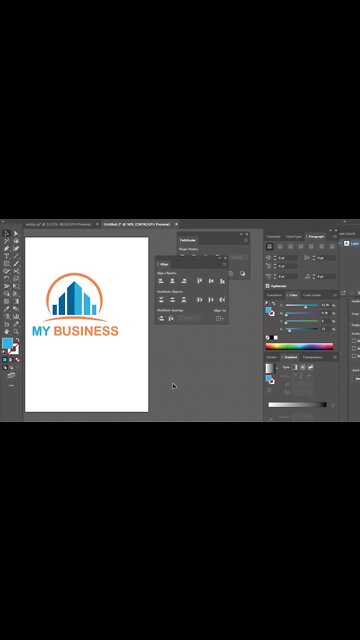
Task: Click the Cyan percentage value field
Action: click(325, 305)
